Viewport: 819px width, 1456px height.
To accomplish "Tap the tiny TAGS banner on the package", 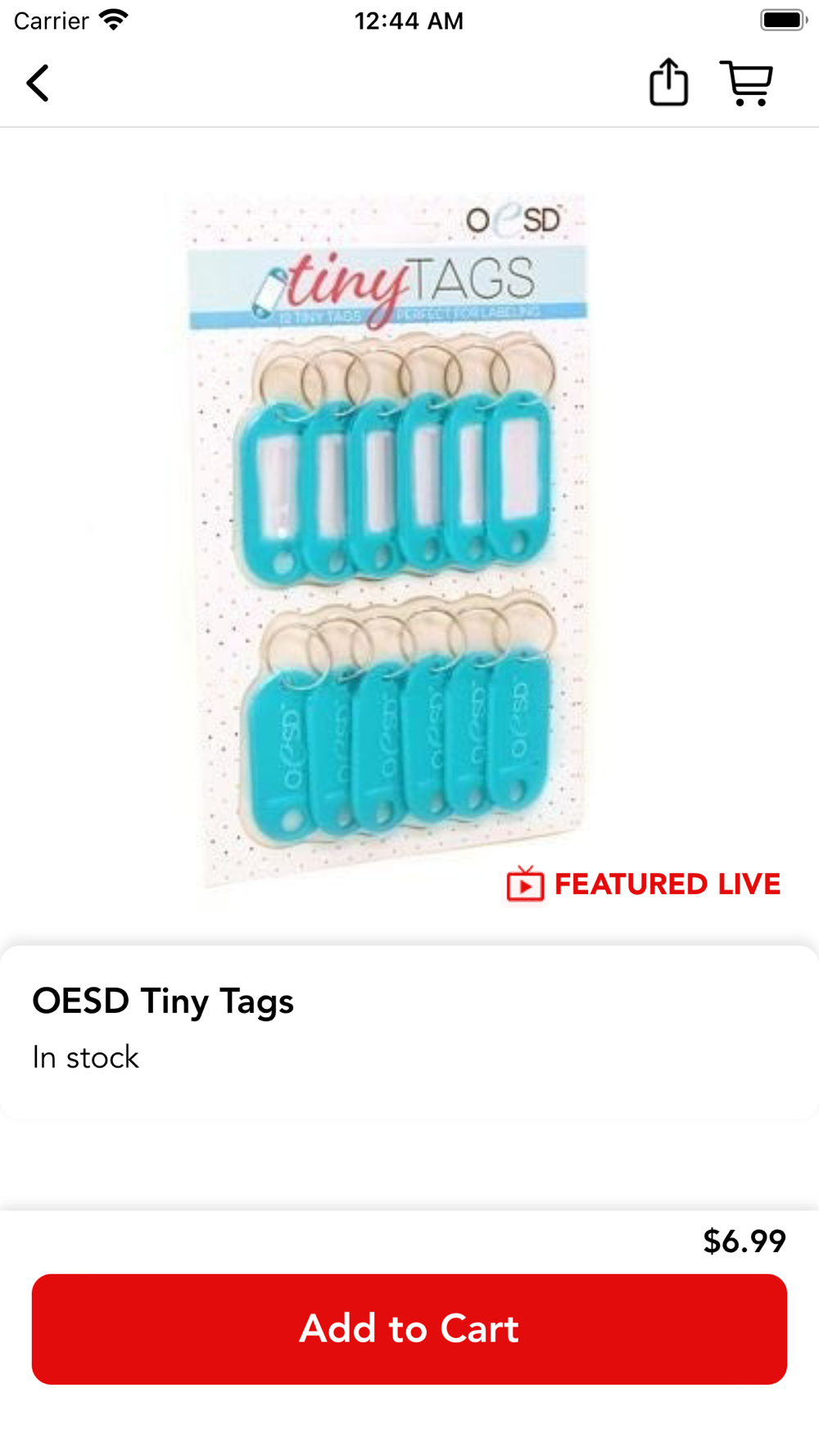I will click(388, 287).
